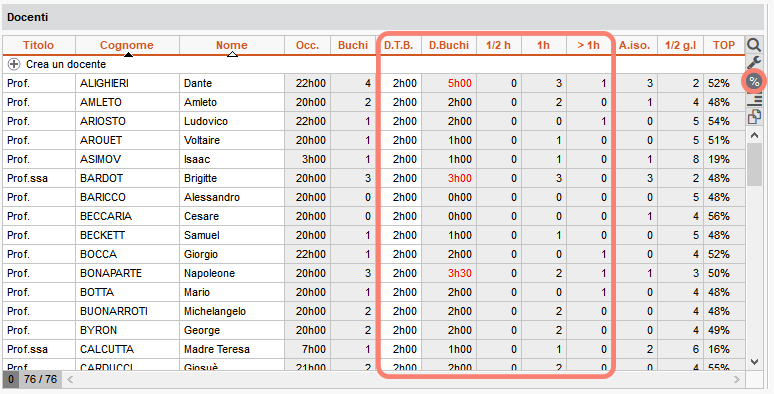Click the first name Dante
The image size is (774, 394).
click(x=198, y=83)
